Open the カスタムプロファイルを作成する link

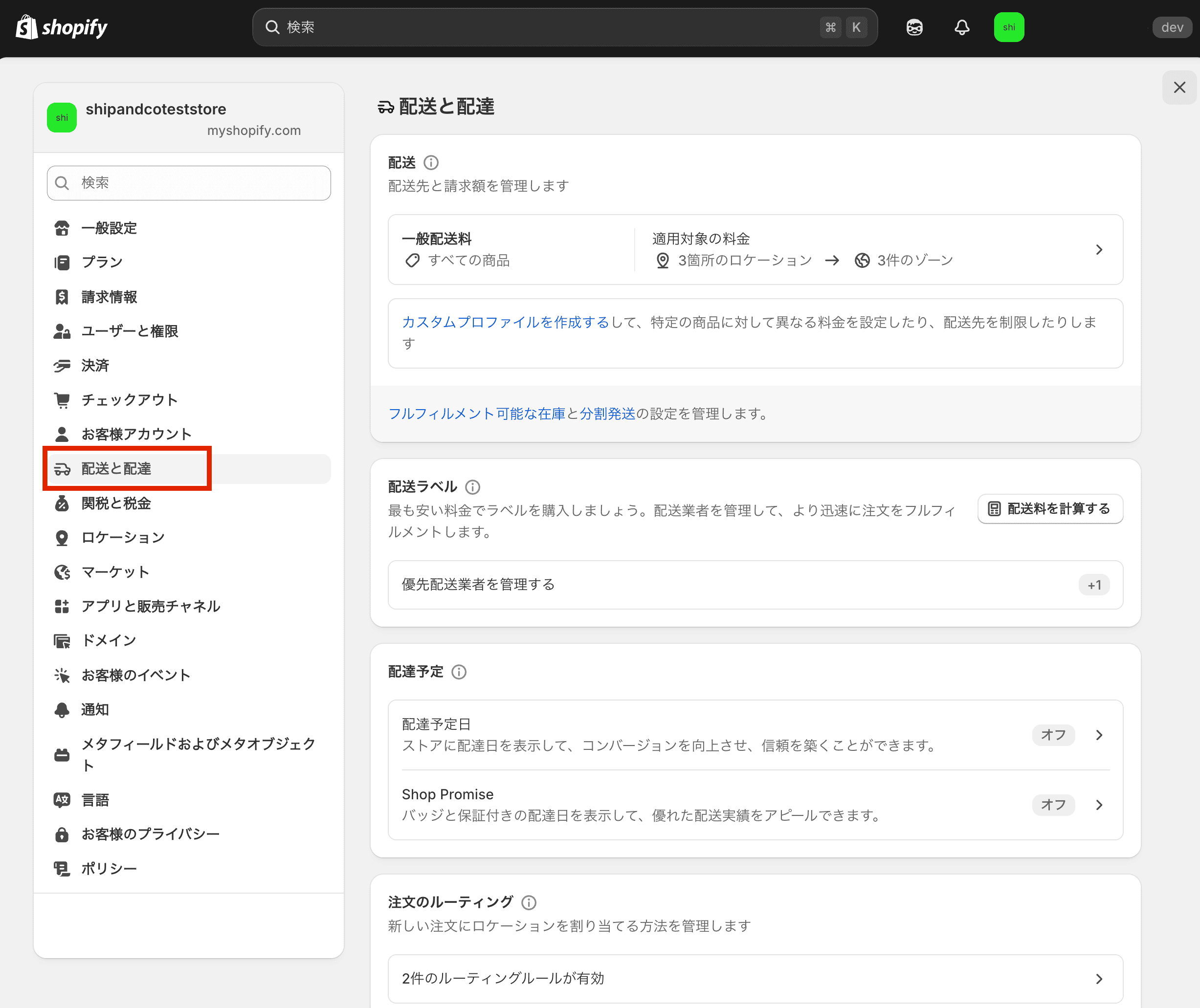pyautogui.click(x=506, y=322)
